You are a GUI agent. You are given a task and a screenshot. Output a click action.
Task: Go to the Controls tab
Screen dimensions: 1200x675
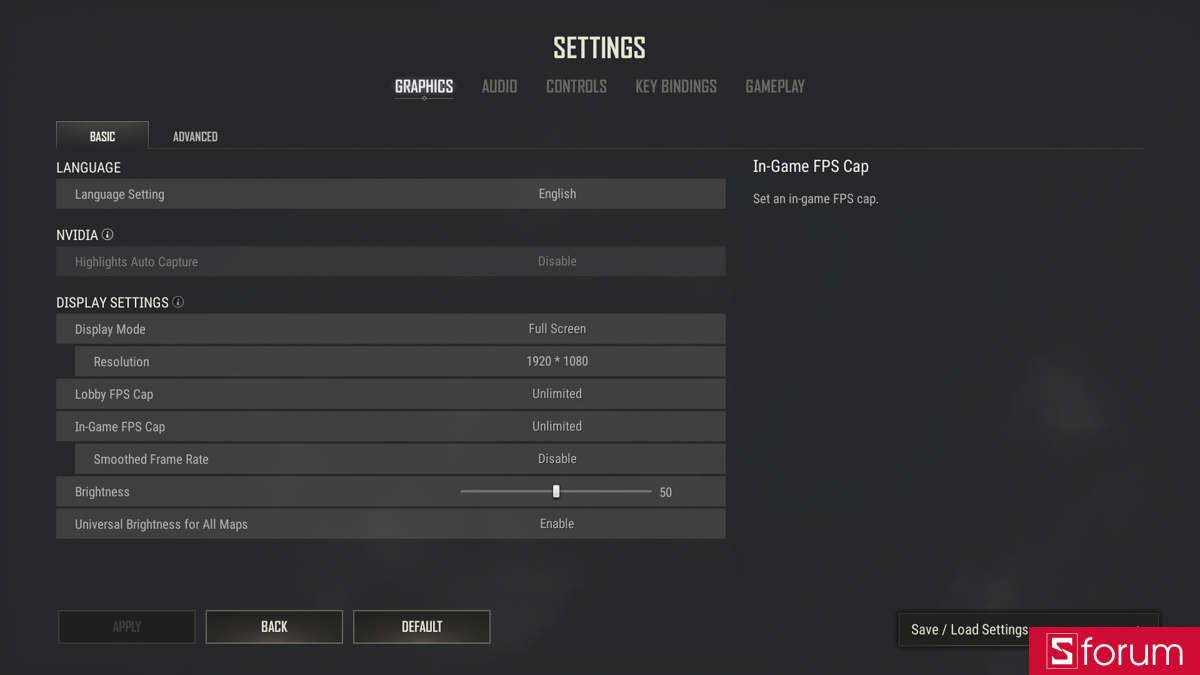tap(576, 87)
